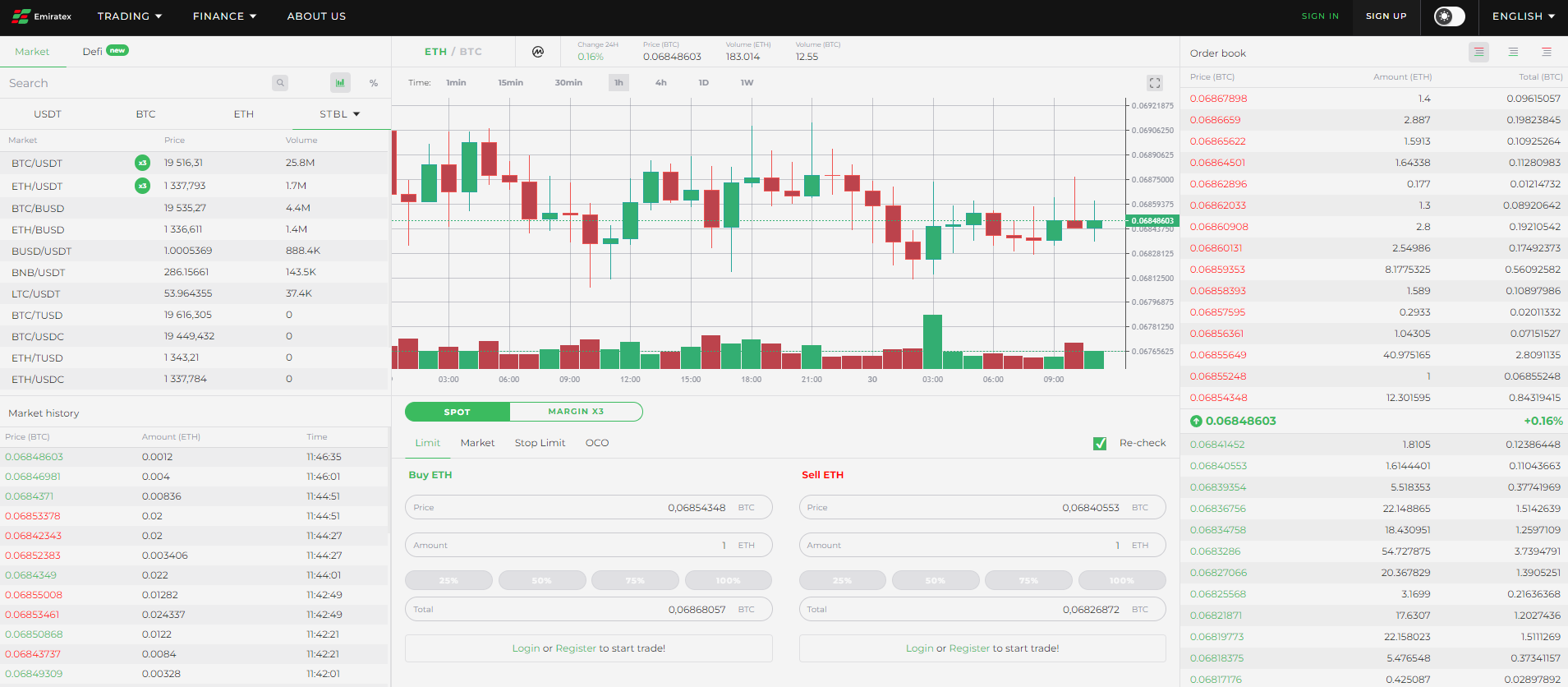Uncheck the Re-check checkbox

pos(1100,444)
